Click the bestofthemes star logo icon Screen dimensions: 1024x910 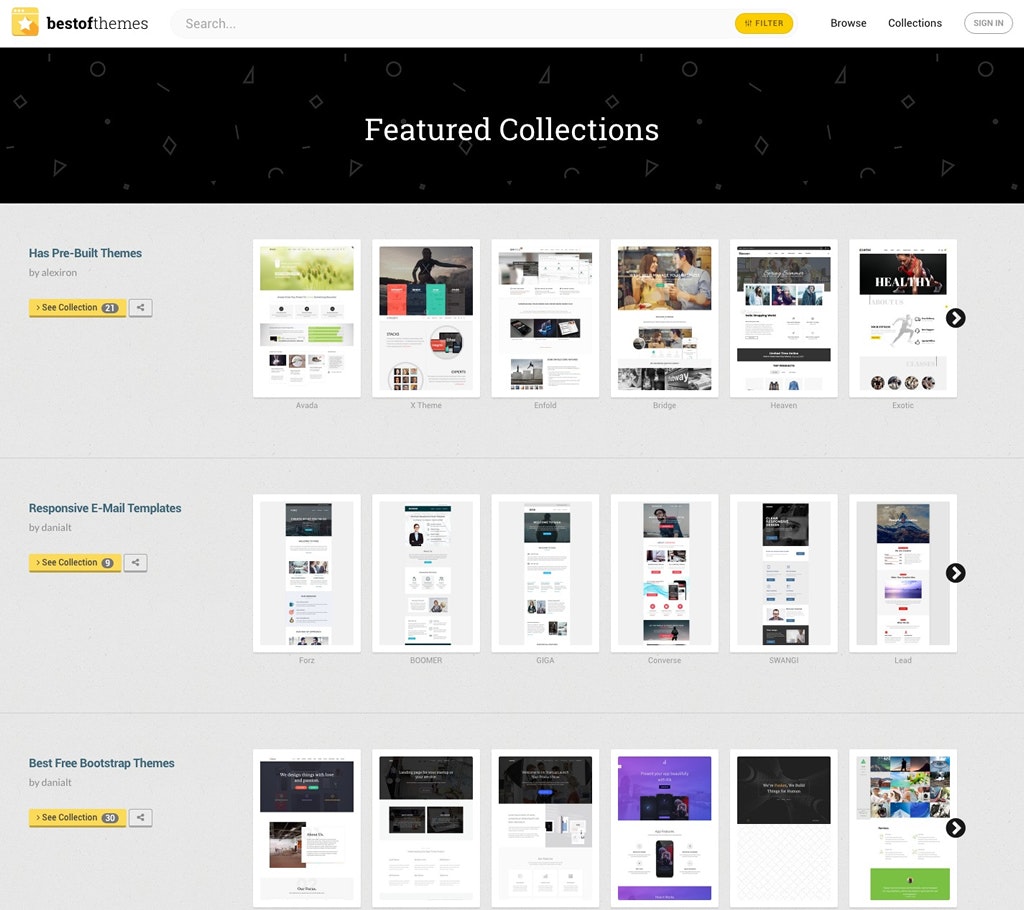point(25,22)
